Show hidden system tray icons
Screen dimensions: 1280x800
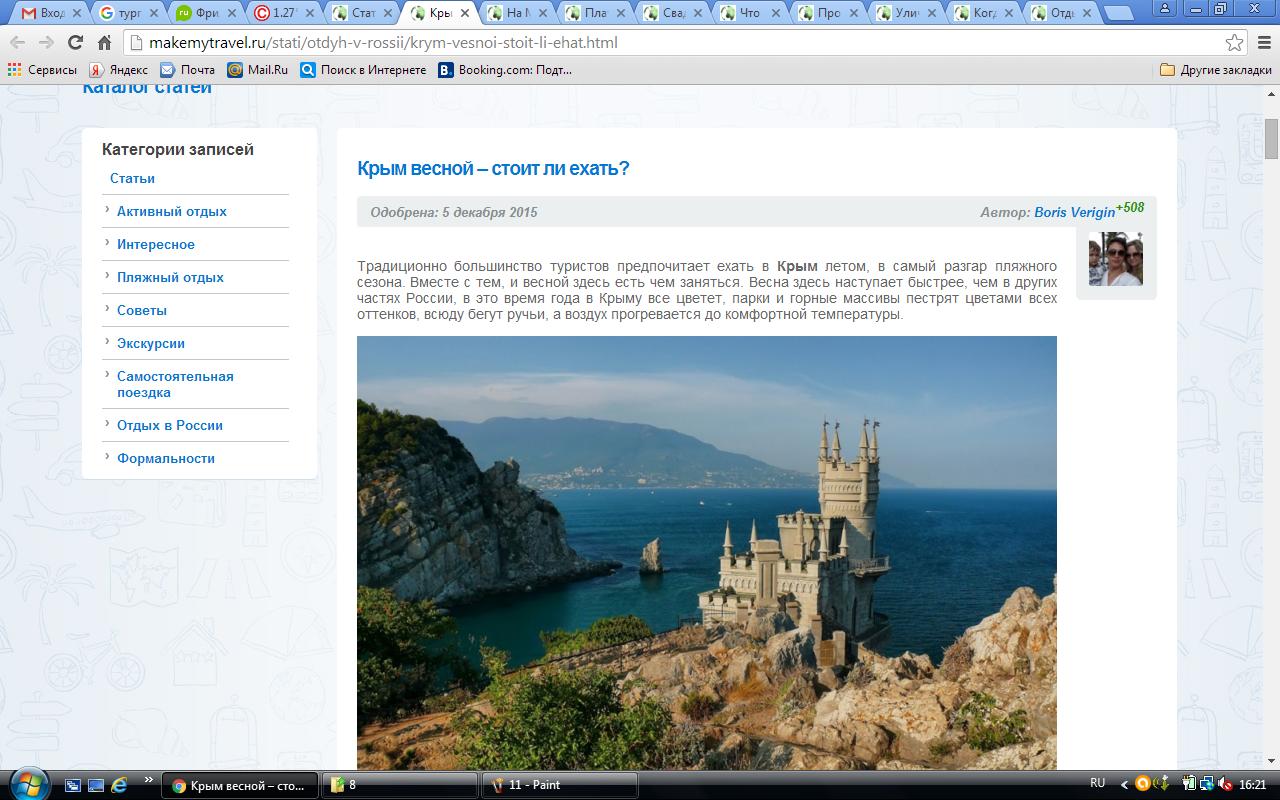click(x=1125, y=785)
